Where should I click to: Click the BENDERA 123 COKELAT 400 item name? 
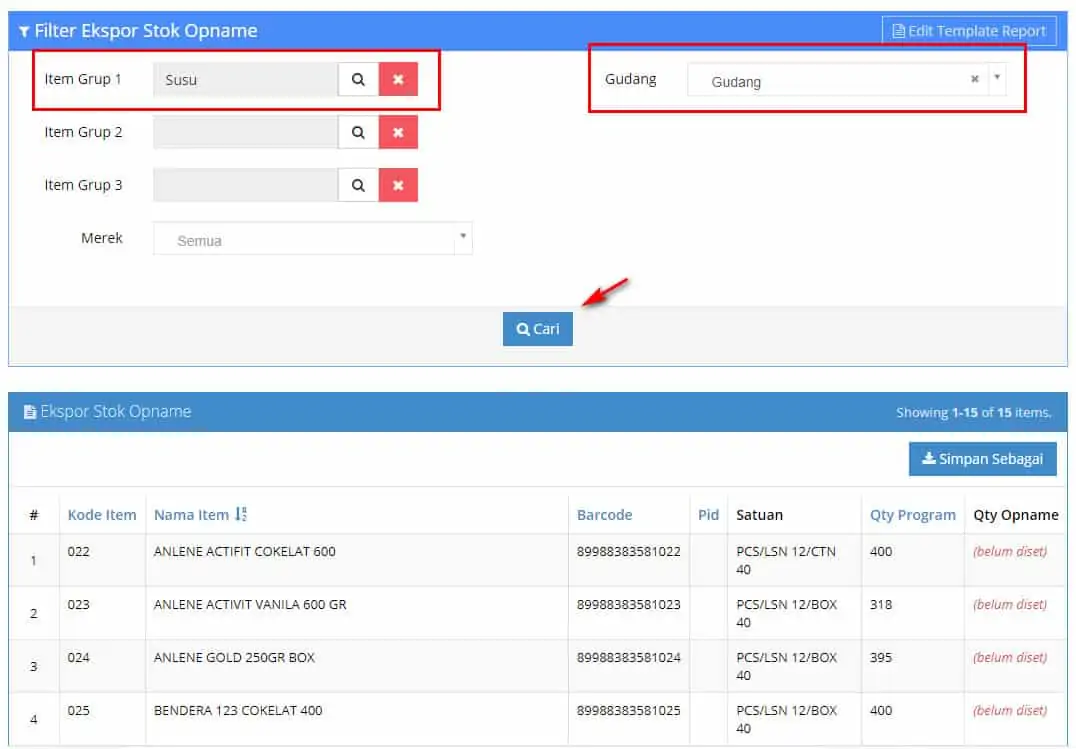237,710
